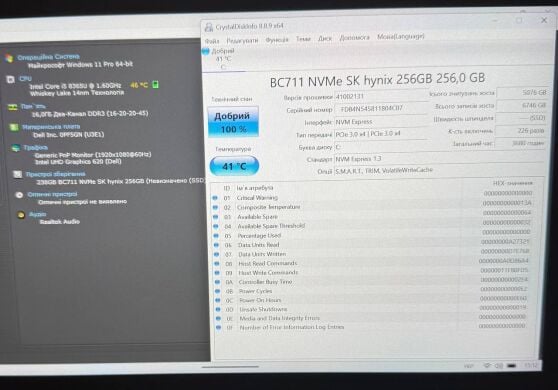Image resolution: width=558 pixels, height=390 pixels.
Task: Click the status dot for Unsafe Shutdowns
Action: [x=219, y=310]
